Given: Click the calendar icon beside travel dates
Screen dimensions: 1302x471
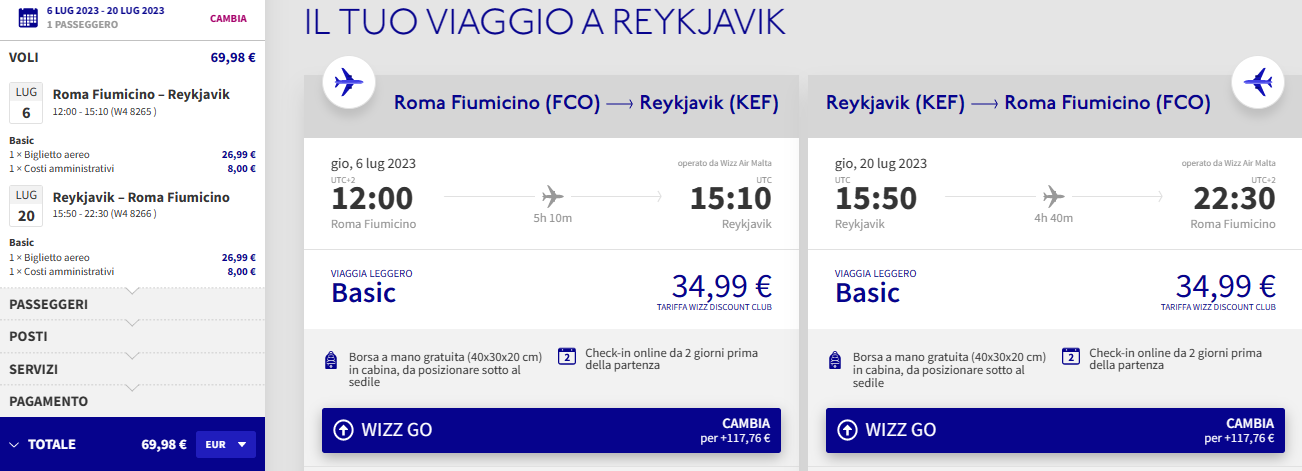Looking at the screenshot, I should pyautogui.click(x=28, y=16).
